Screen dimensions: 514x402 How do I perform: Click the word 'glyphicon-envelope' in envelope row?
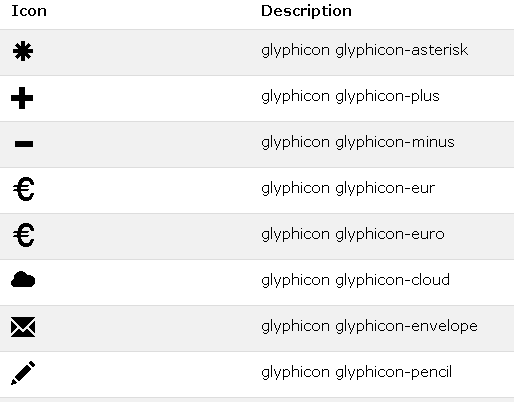click(407, 327)
